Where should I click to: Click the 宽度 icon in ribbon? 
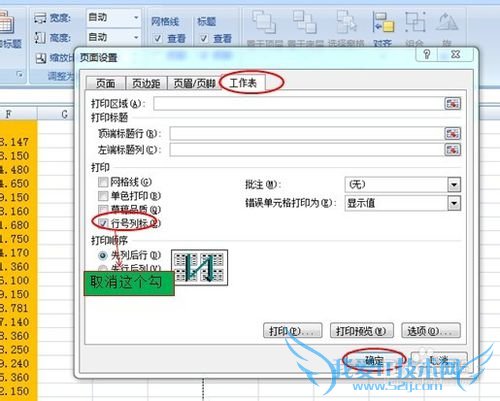40,18
